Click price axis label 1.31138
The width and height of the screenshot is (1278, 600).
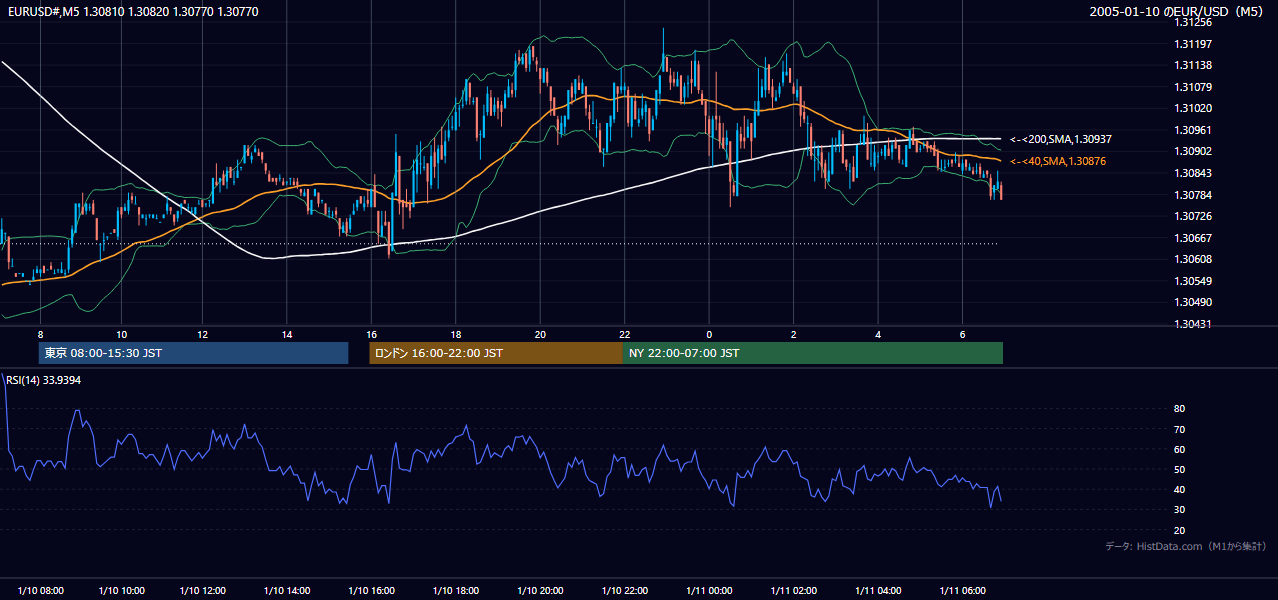[1193, 65]
